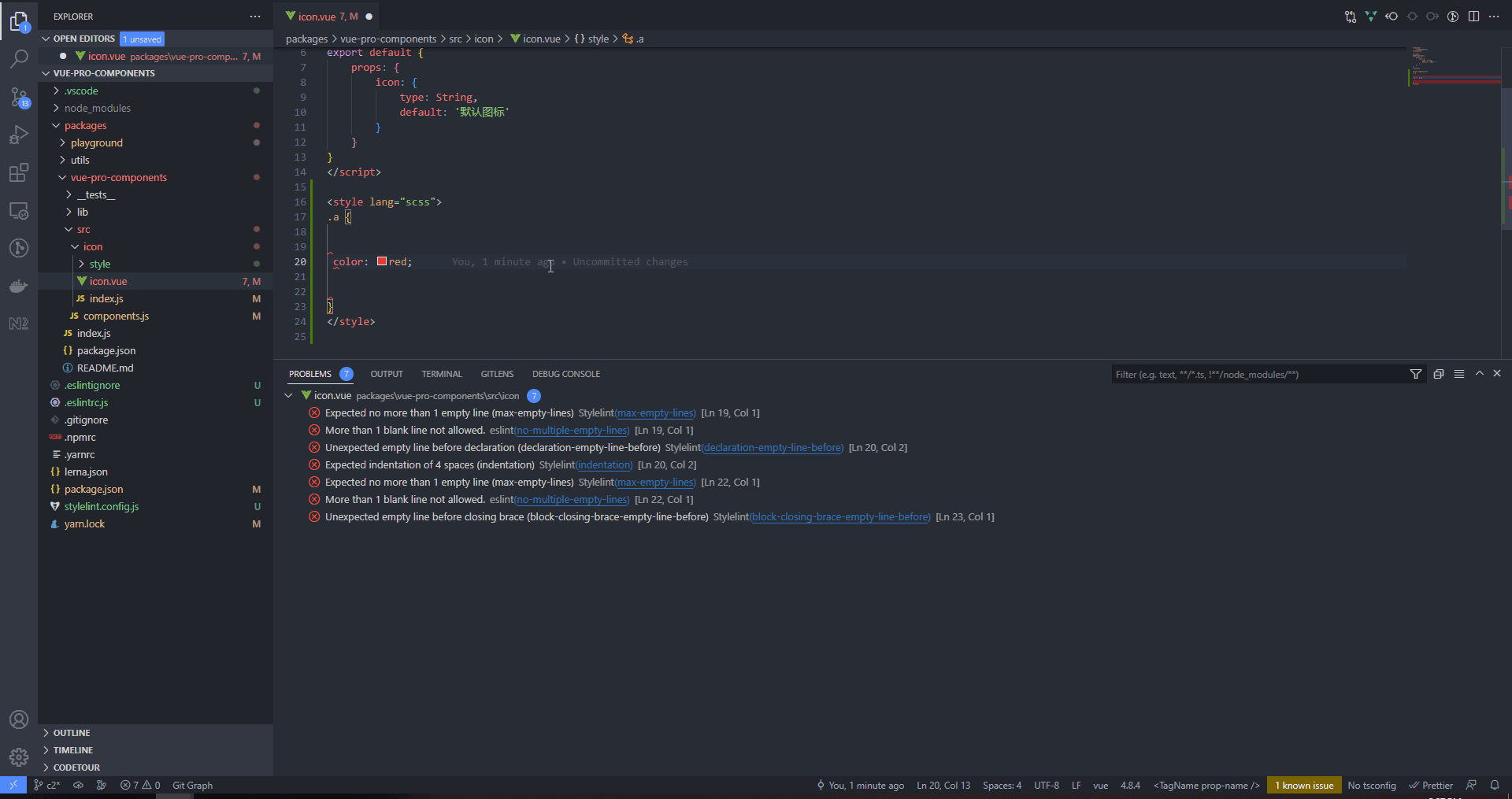Click the green Vue icon in the editor toolbar

click(1371, 17)
